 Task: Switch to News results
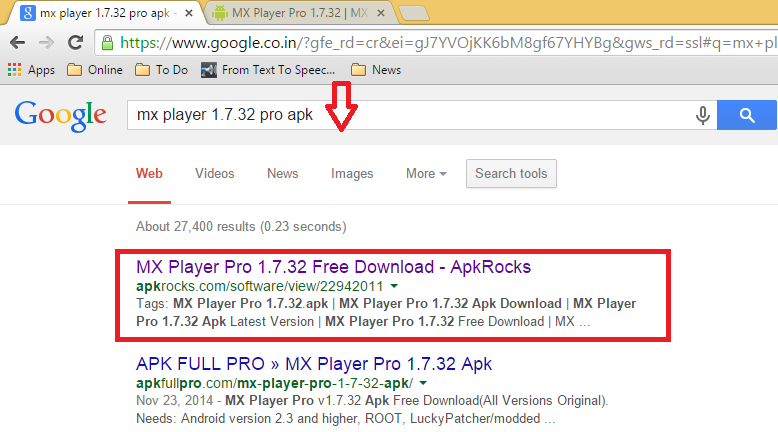coord(282,174)
